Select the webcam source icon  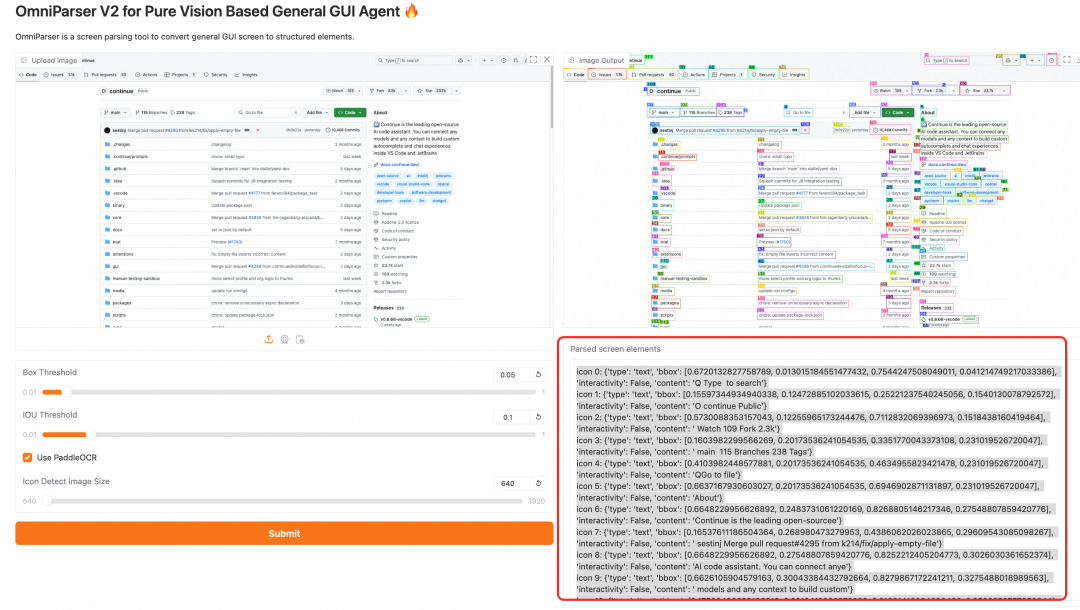point(284,339)
